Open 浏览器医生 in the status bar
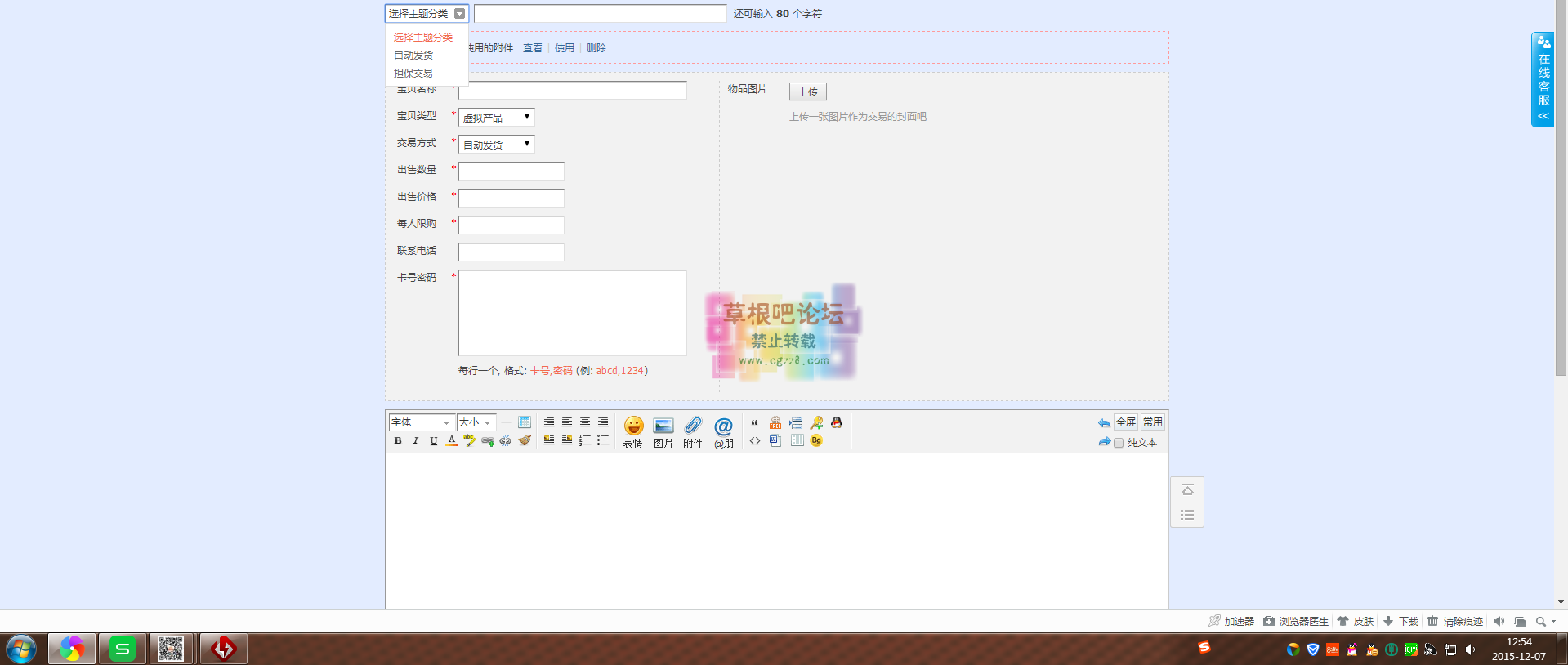 pos(1296,622)
